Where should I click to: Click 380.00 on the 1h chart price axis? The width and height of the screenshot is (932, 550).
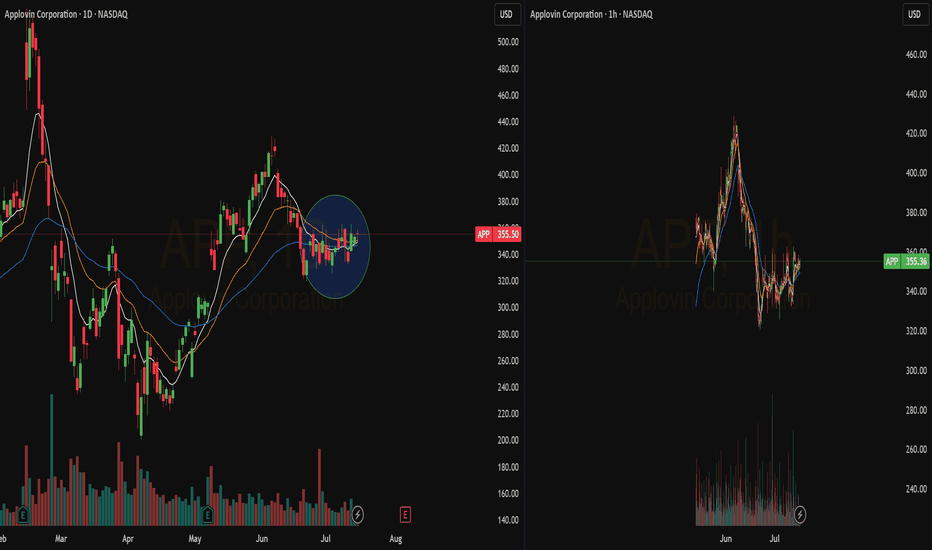tap(916, 212)
